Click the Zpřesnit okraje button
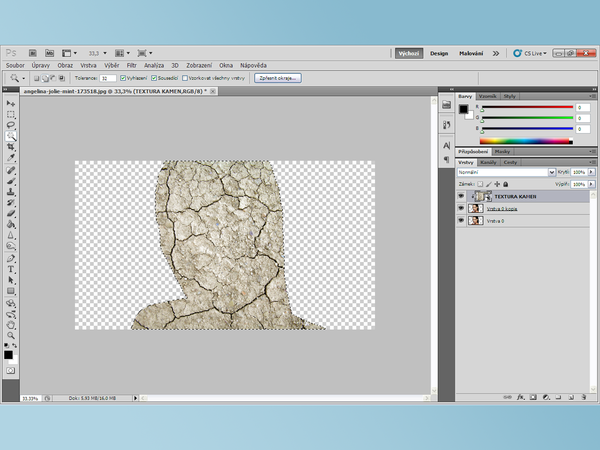This screenshot has height=450, width=600. point(278,77)
